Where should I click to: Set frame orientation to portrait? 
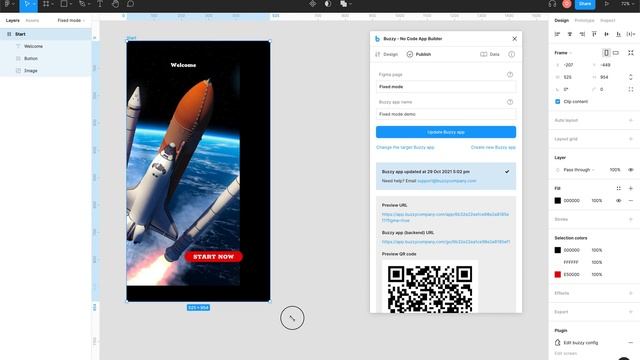(x=606, y=53)
